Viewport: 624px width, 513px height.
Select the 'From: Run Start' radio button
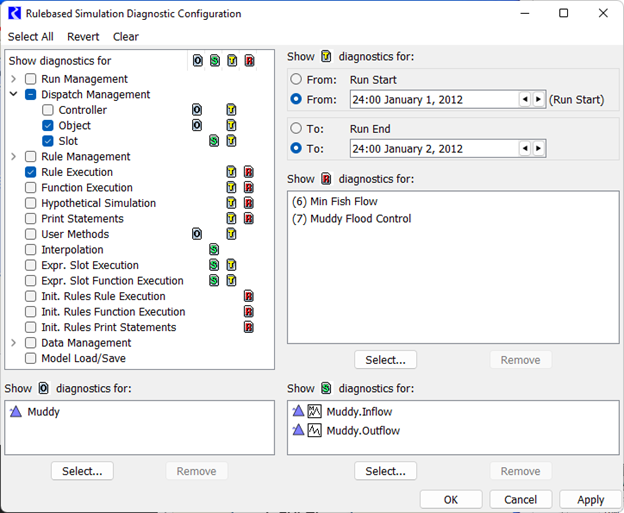(x=296, y=79)
